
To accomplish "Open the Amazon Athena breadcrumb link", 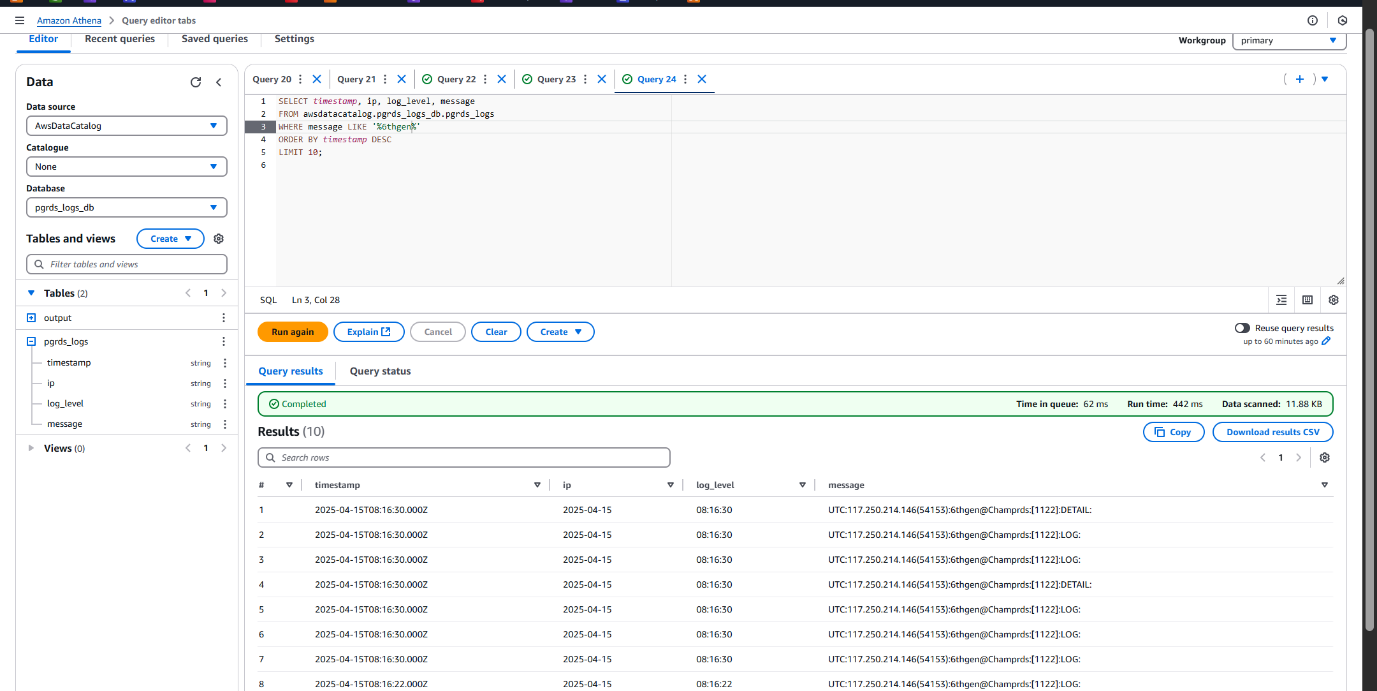I will tap(70, 20).
